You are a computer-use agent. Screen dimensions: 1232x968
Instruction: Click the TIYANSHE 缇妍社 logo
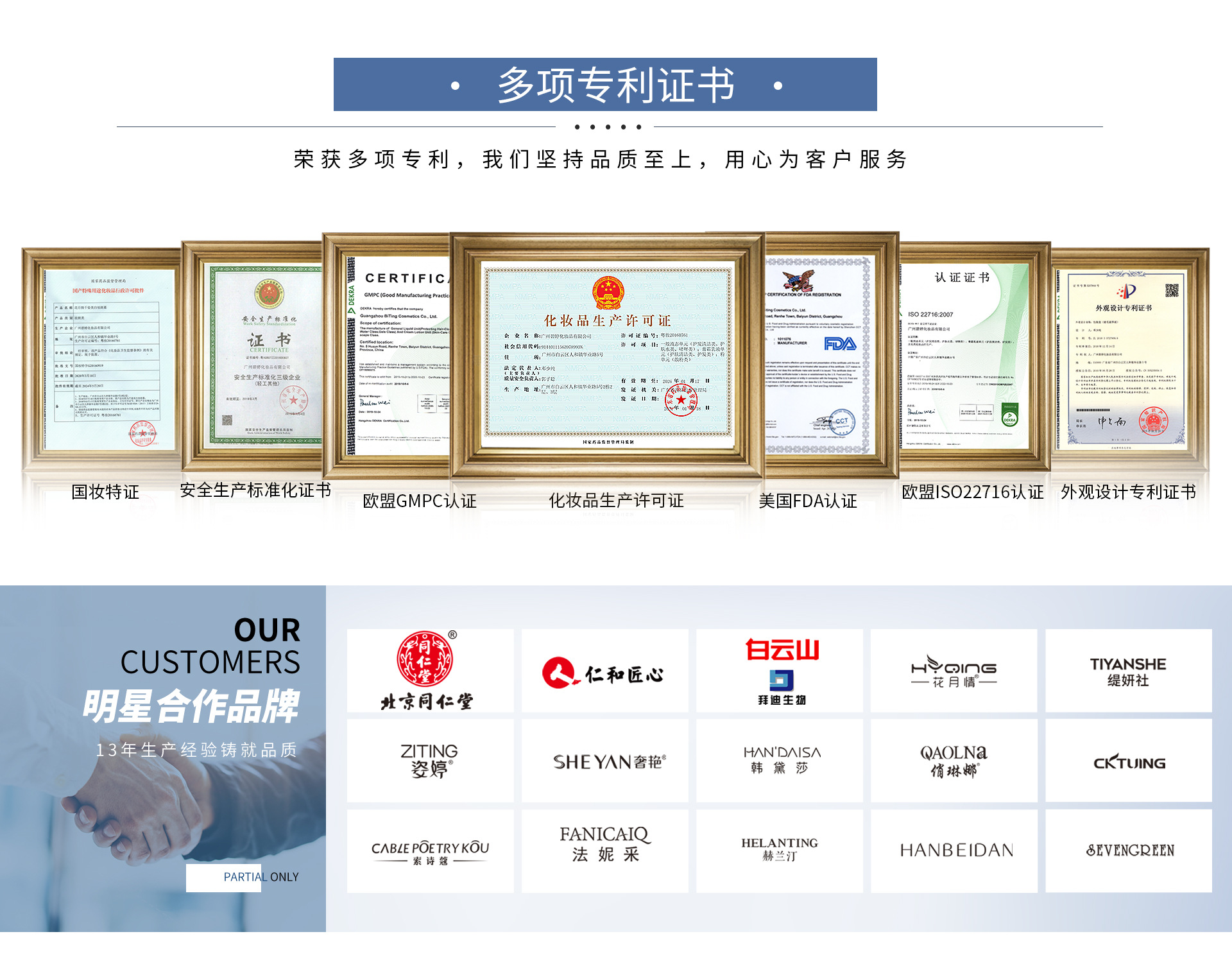tap(1128, 671)
